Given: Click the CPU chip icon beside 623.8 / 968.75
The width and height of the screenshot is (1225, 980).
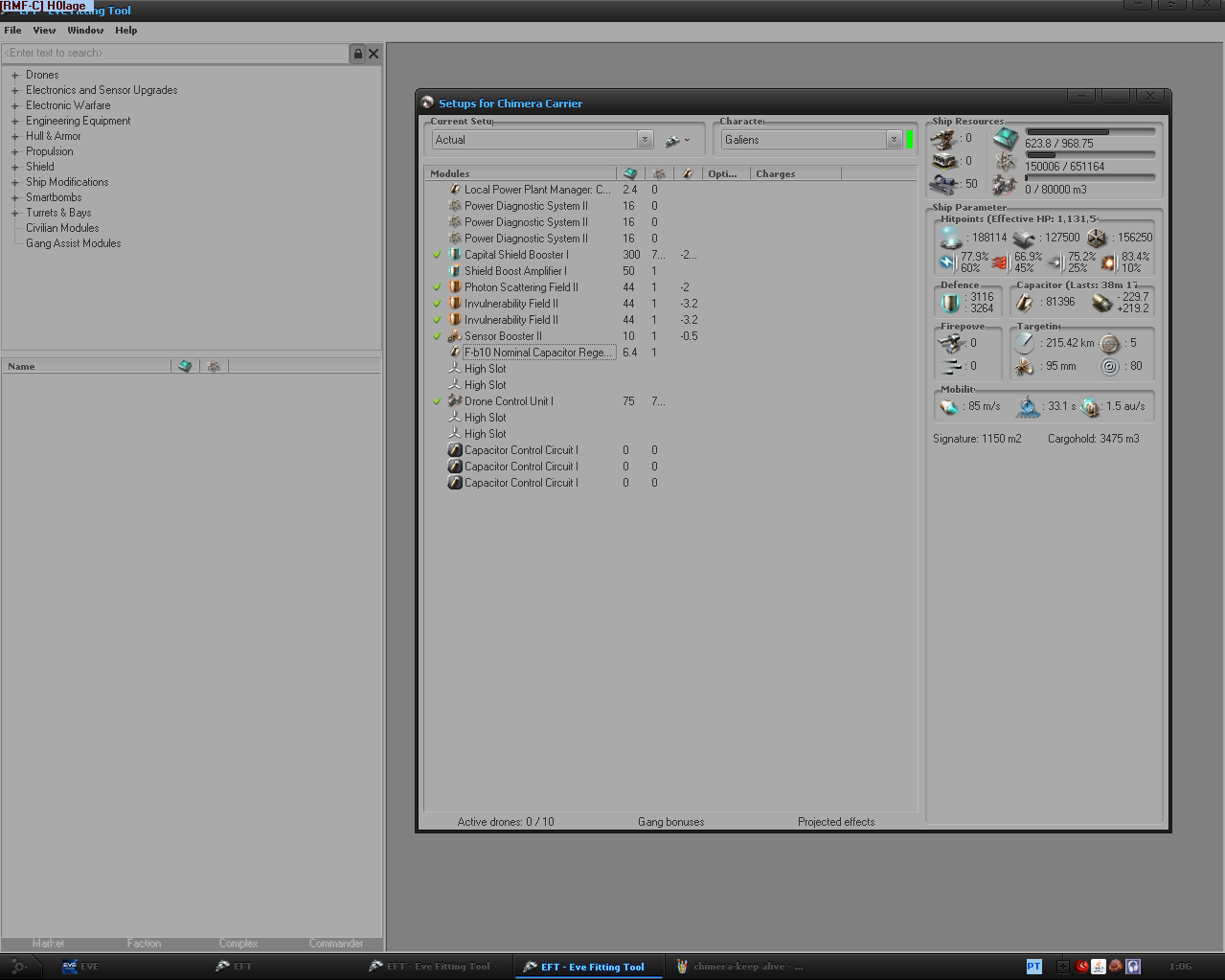Looking at the screenshot, I should (1005, 140).
